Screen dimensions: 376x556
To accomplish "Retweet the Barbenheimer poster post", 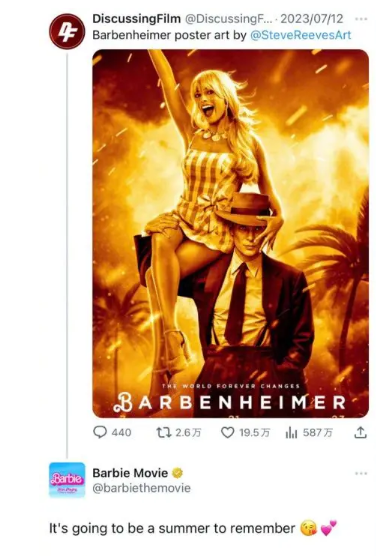I will (164, 432).
